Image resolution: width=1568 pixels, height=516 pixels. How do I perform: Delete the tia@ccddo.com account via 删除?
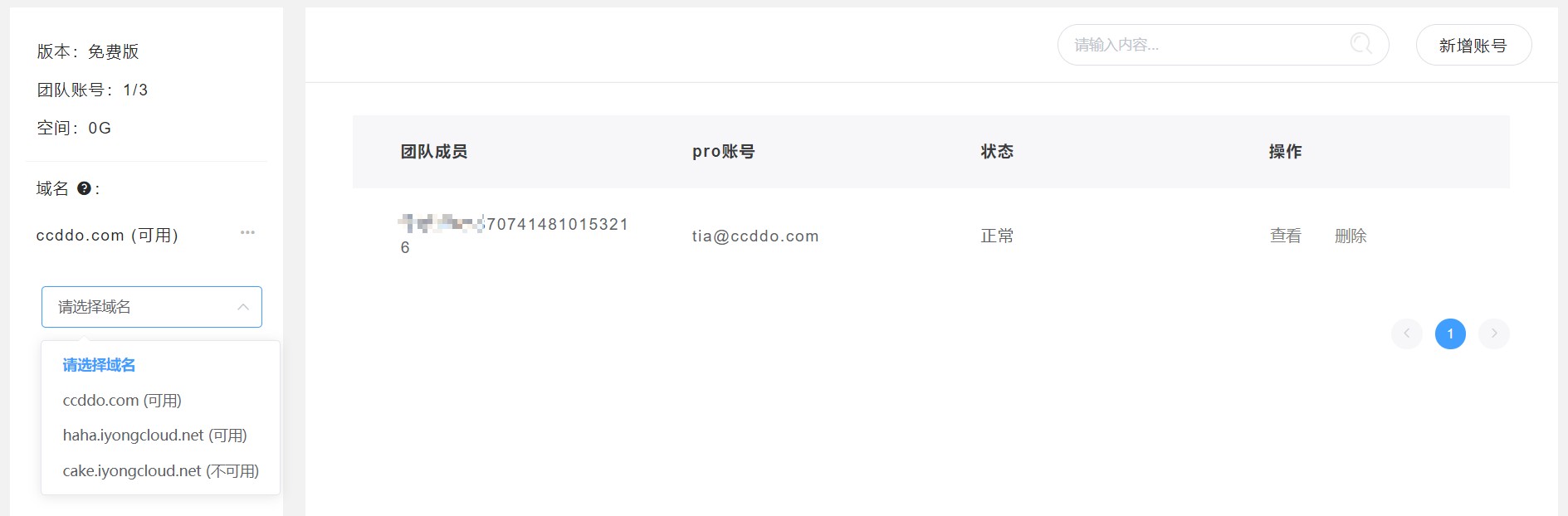pyautogui.click(x=1351, y=236)
